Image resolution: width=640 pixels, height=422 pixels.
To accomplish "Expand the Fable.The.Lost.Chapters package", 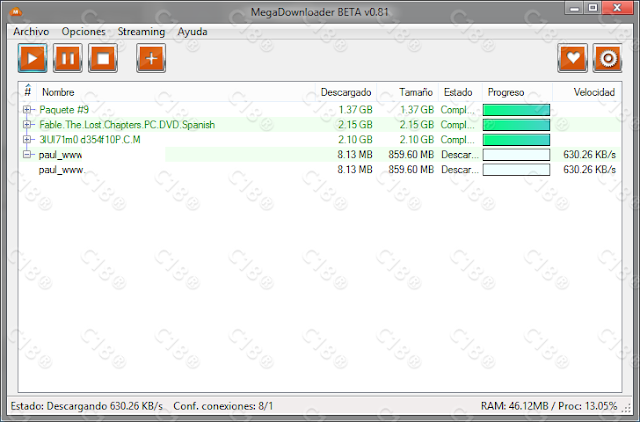I will (27, 124).
